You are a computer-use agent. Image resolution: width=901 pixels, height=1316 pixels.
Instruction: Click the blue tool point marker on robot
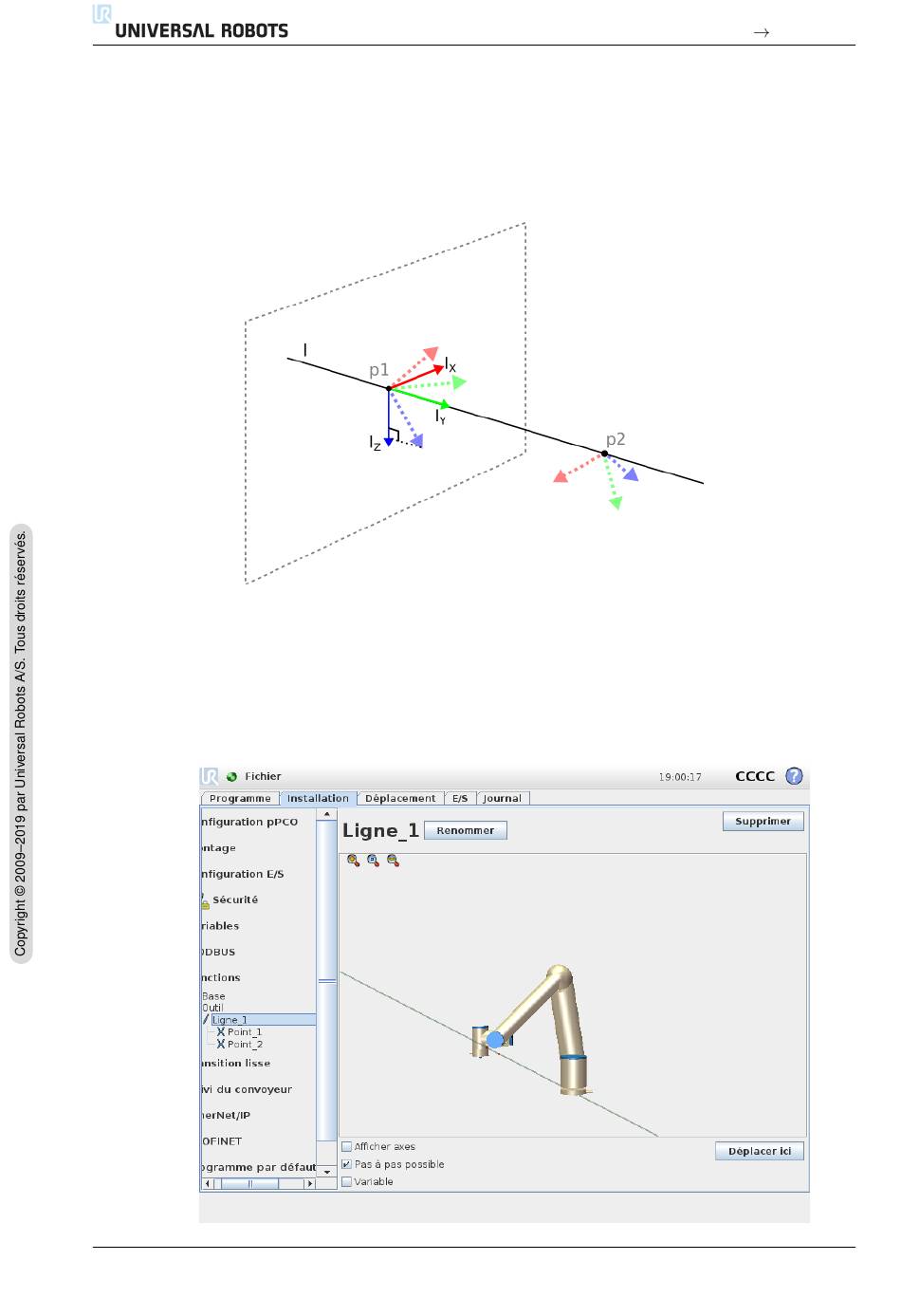tap(494, 1040)
